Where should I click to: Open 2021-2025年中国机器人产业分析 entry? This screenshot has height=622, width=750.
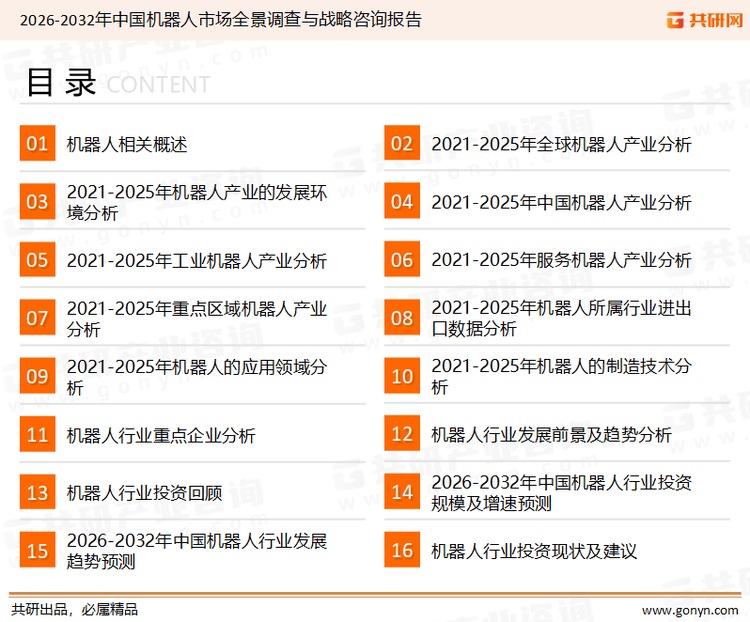click(x=561, y=202)
